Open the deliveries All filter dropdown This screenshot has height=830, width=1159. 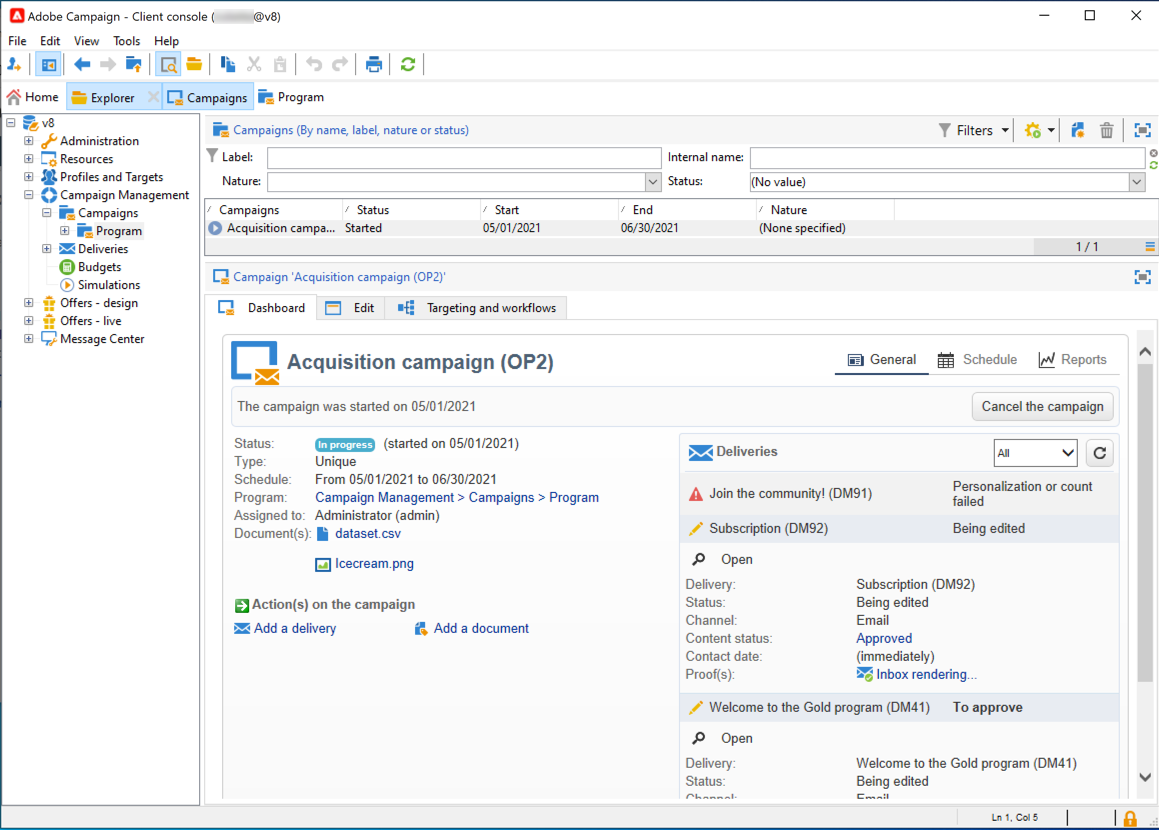pyautogui.click(x=1036, y=453)
